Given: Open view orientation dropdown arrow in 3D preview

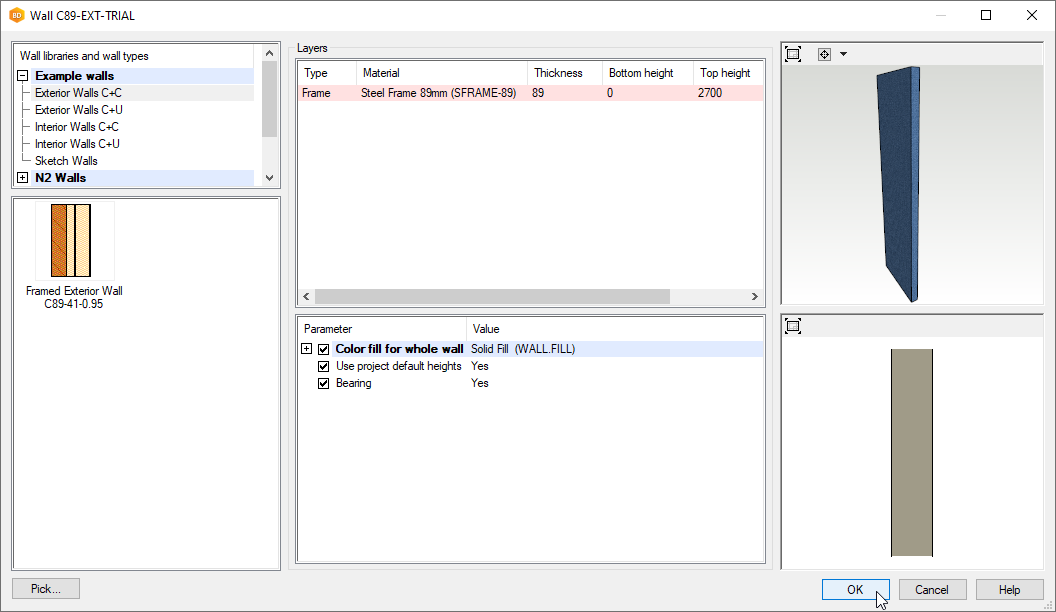Looking at the screenshot, I should click(x=843, y=54).
